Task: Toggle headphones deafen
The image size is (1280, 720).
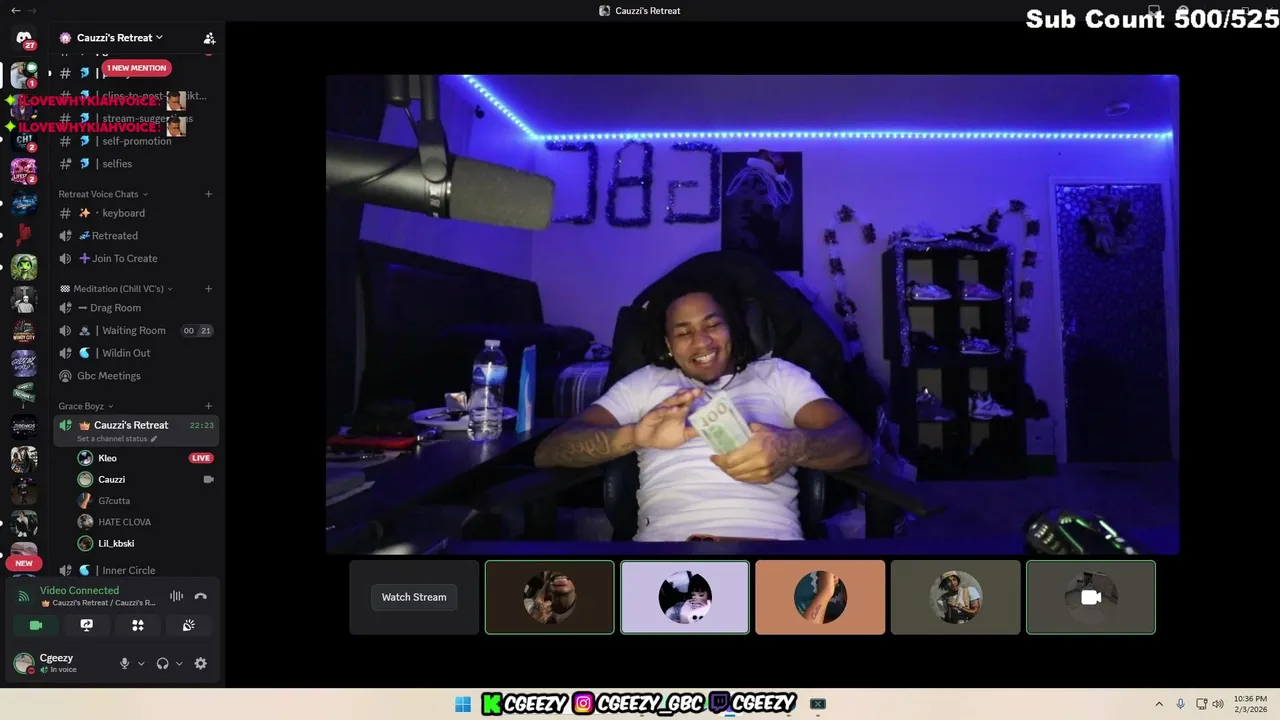Action: pyautogui.click(x=162, y=663)
